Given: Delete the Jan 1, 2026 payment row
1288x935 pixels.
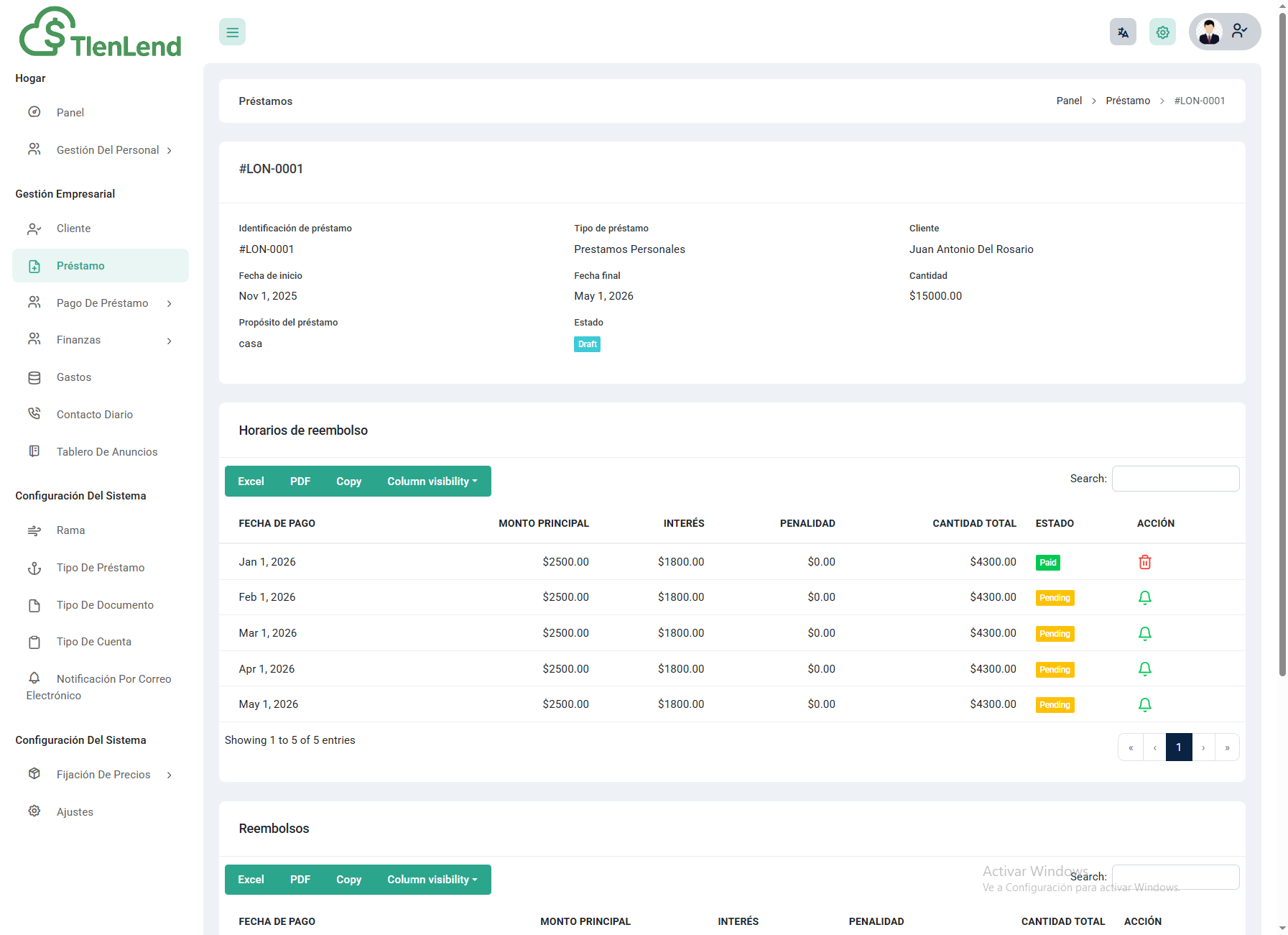Looking at the screenshot, I should 1144,562.
